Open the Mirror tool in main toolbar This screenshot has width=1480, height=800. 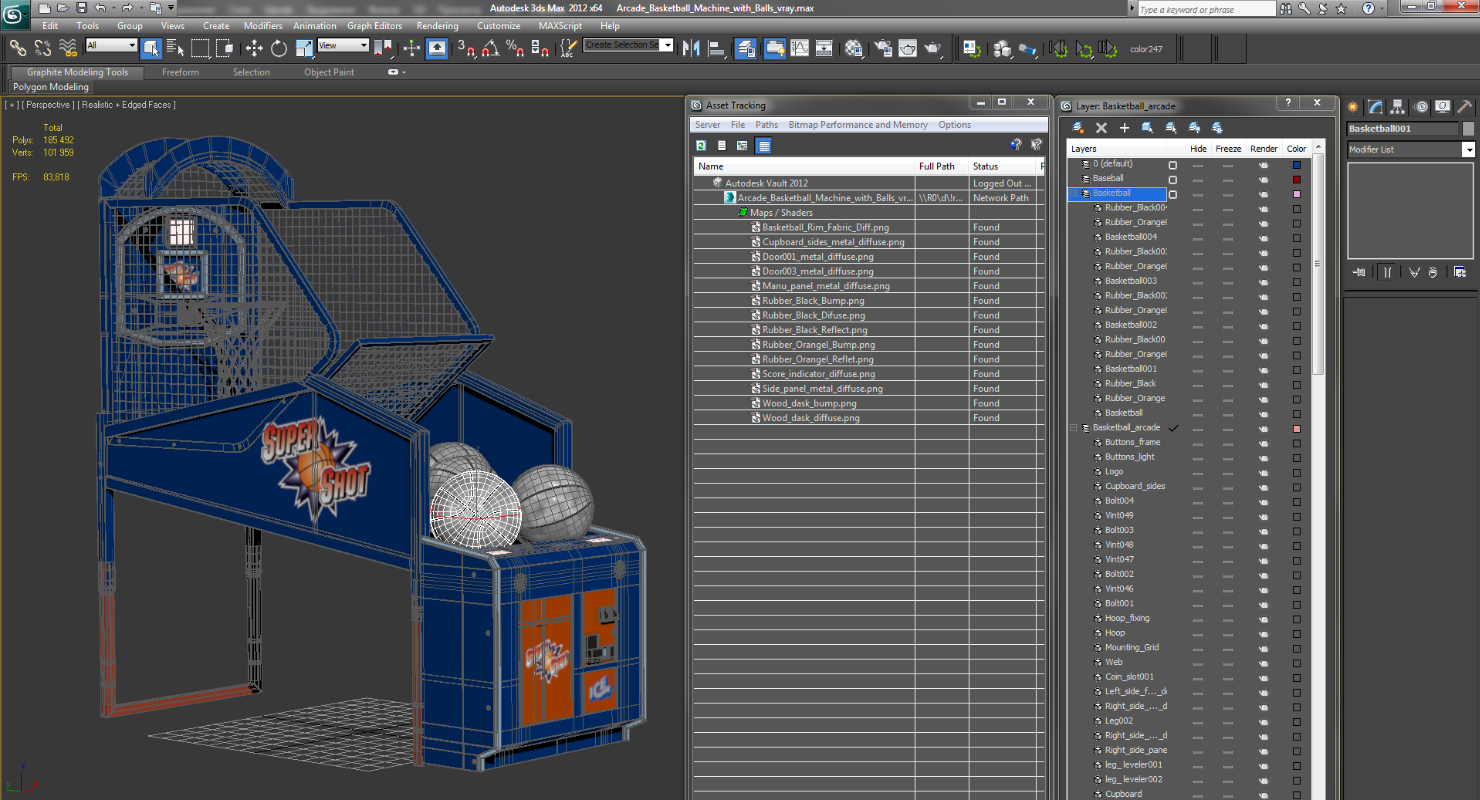pyautogui.click(x=692, y=47)
